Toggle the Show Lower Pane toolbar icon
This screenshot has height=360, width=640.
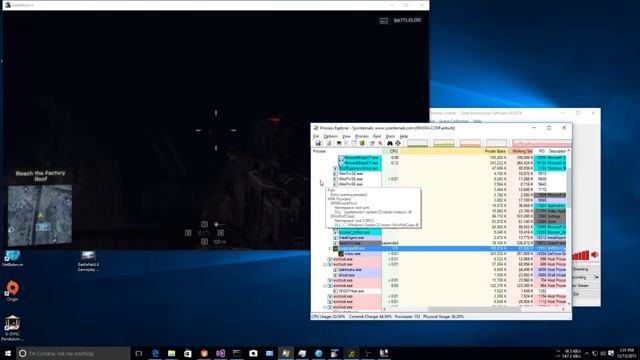pos(354,143)
